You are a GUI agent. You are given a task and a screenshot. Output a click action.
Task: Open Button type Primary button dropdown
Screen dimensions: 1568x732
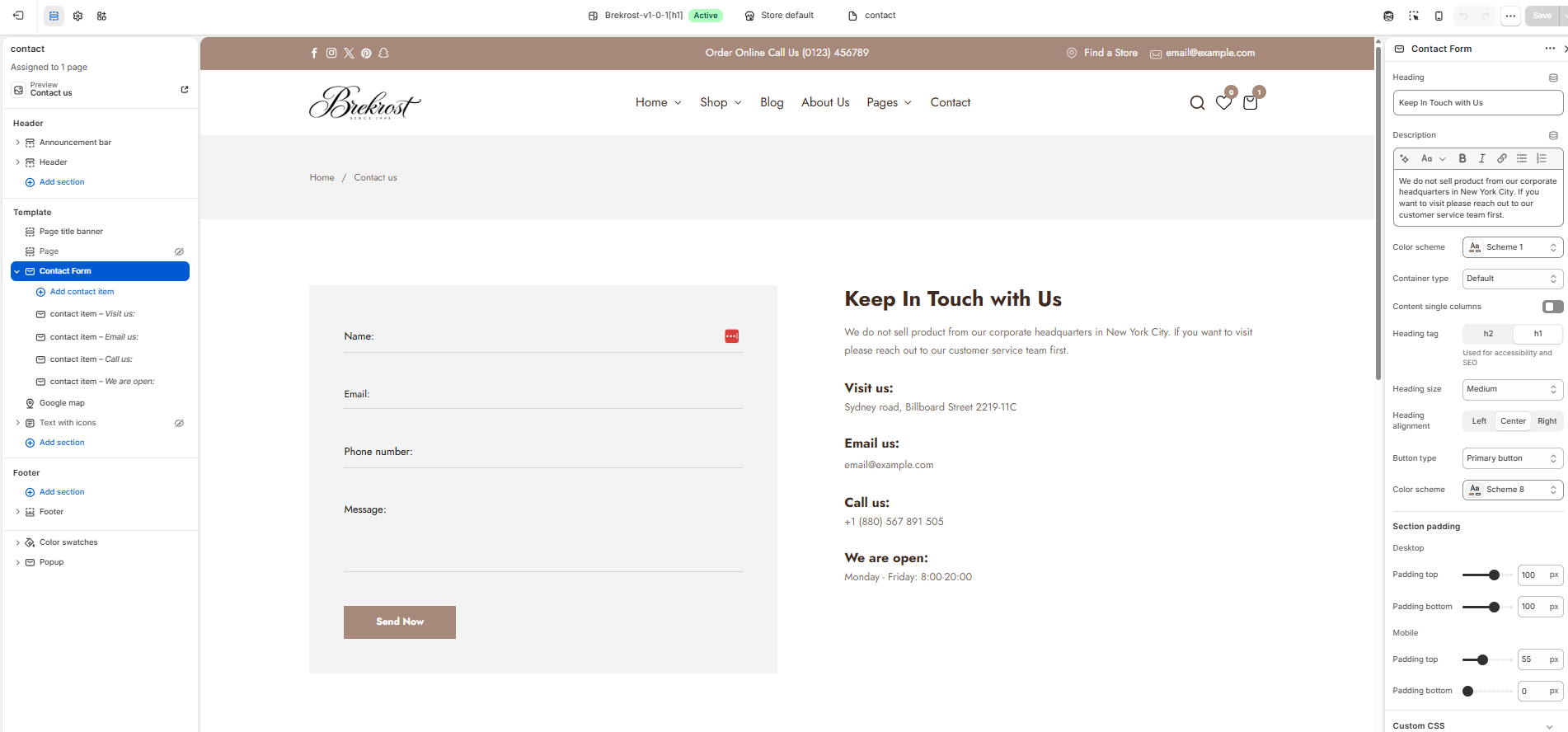point(1513,458)
